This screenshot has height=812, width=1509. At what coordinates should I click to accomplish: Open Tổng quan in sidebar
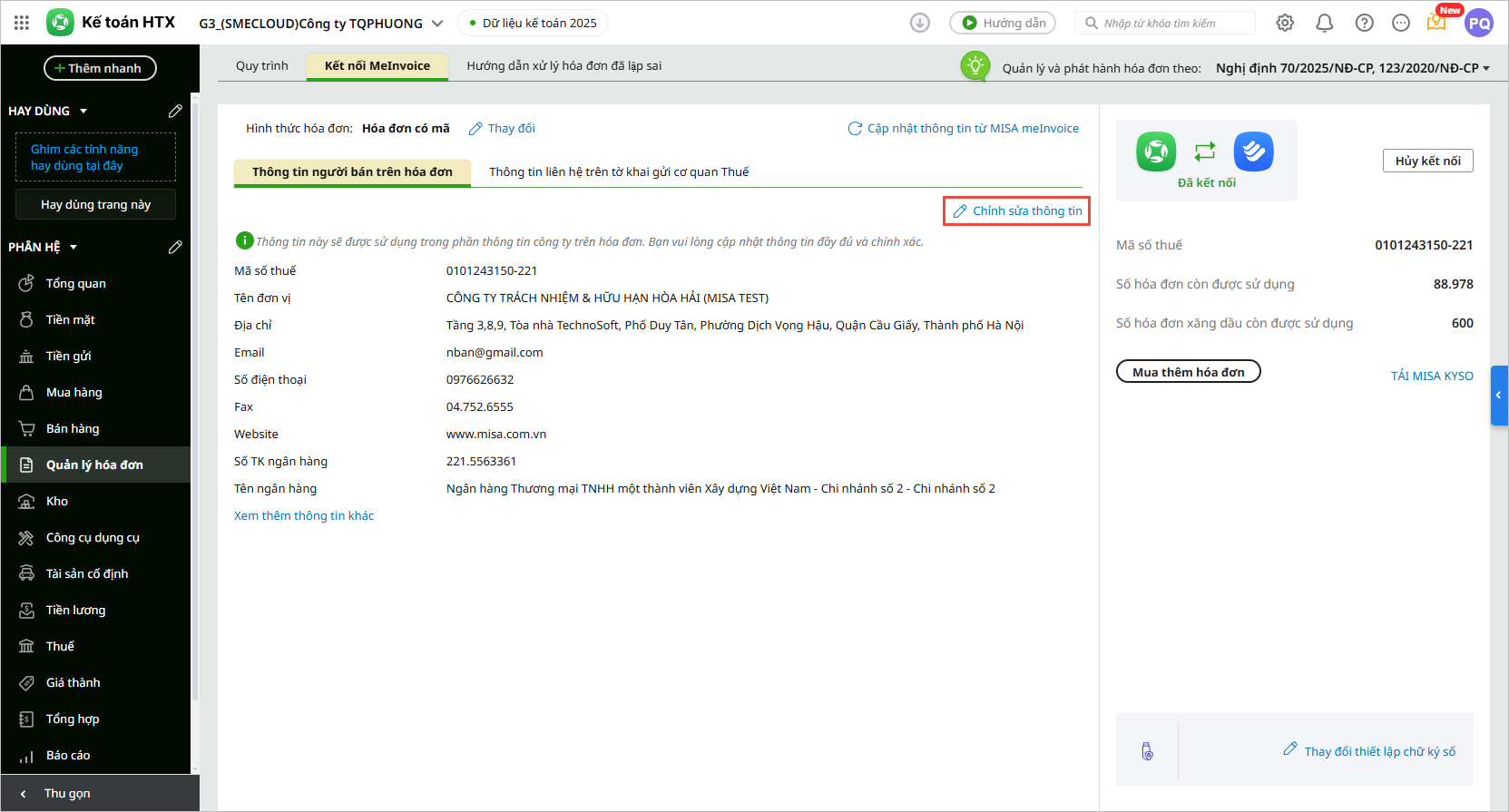(95, 283)
